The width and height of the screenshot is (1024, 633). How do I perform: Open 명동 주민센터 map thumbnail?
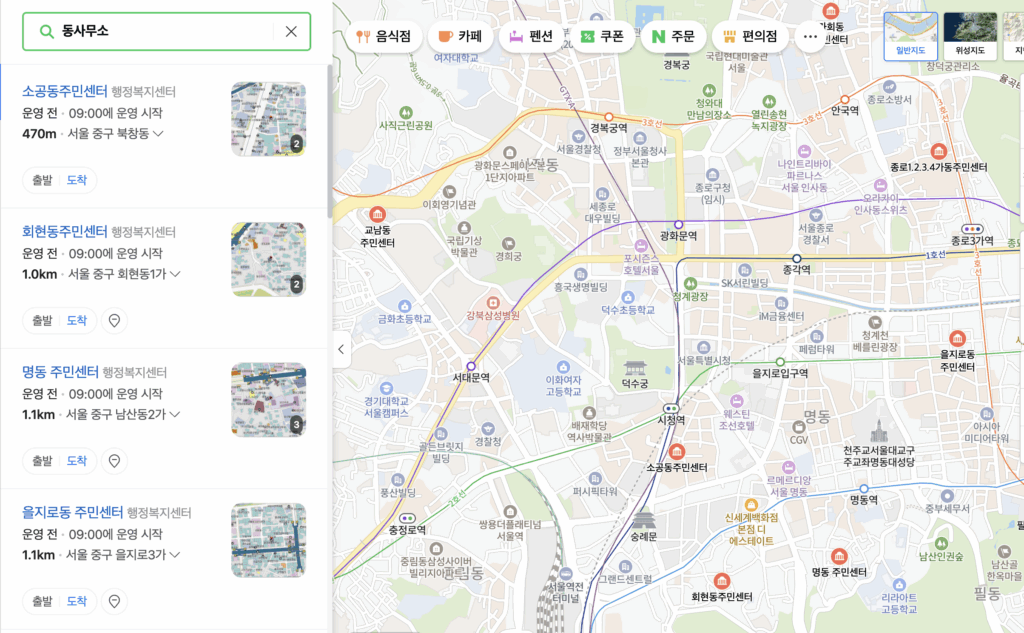coord(268,400)
